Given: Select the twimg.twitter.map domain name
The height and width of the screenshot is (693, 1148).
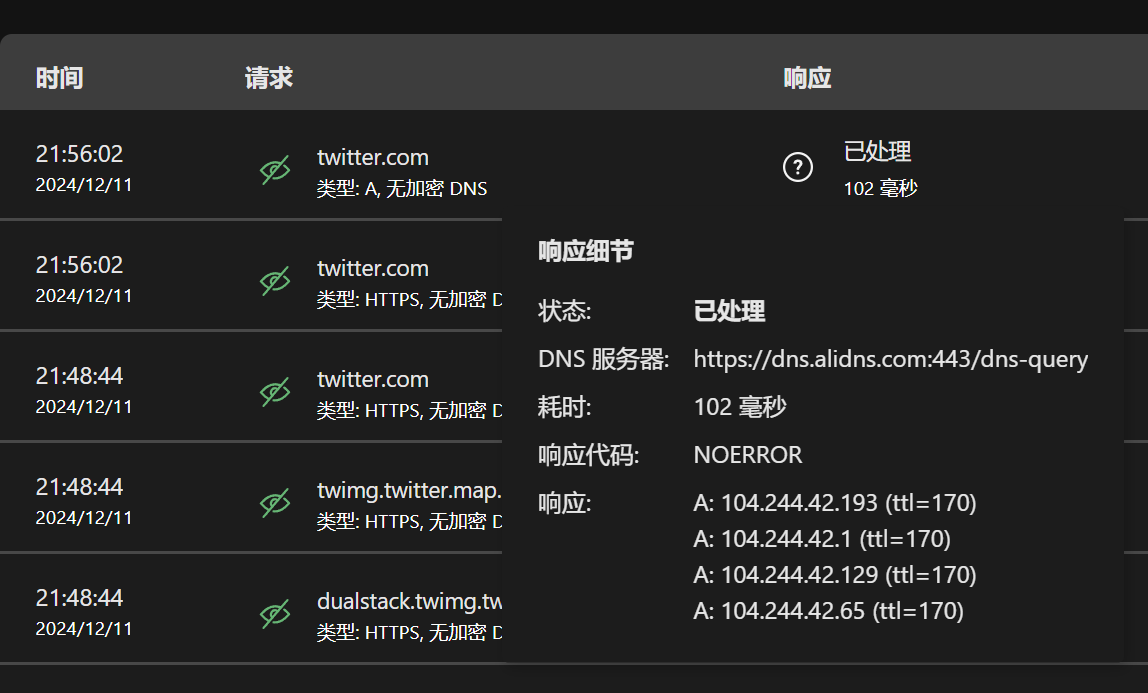Looking at the screenshot, I should [x=409, y=490].
